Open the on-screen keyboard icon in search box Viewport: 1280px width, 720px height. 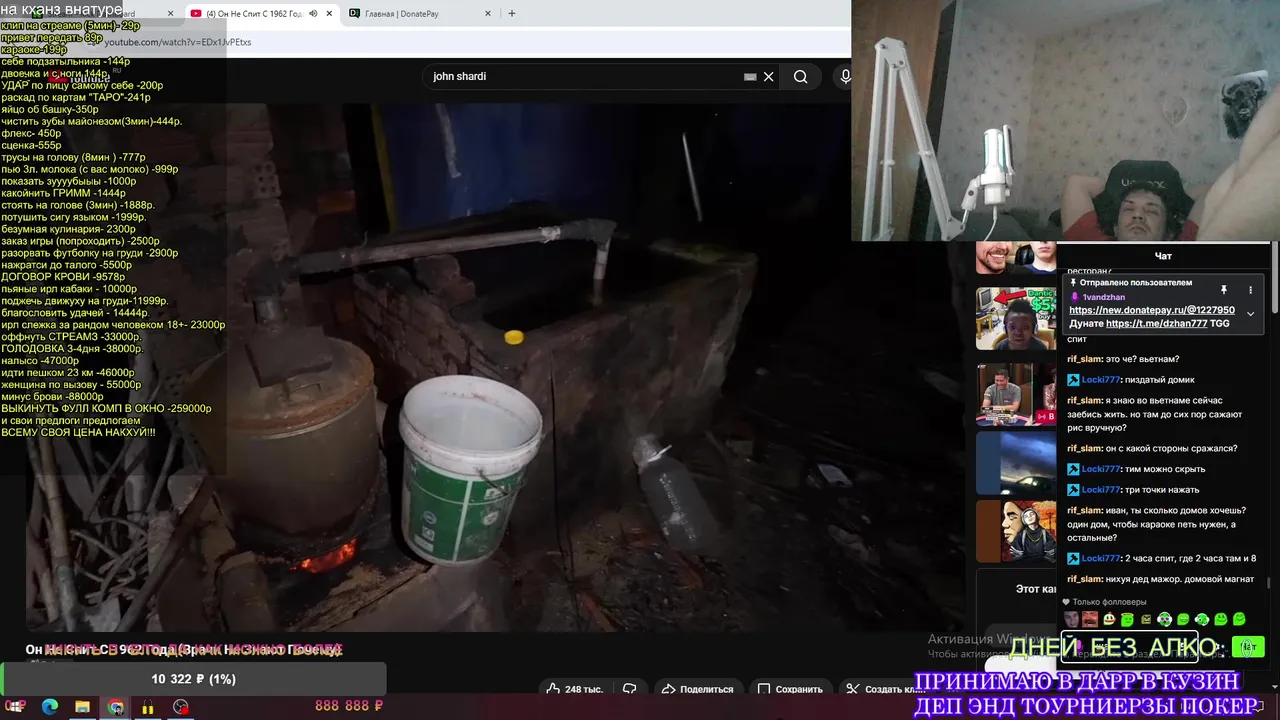click(x=750, y=77)
